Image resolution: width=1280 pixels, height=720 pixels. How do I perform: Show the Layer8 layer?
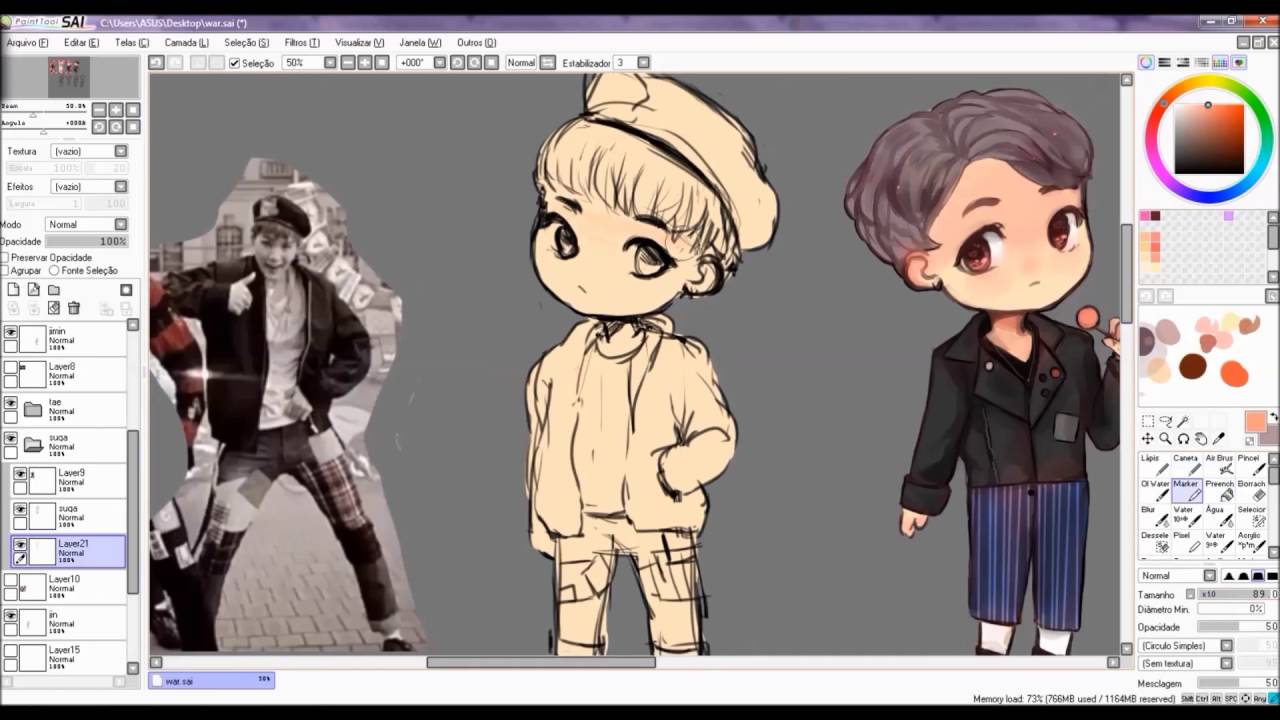[x=11, y=369]
